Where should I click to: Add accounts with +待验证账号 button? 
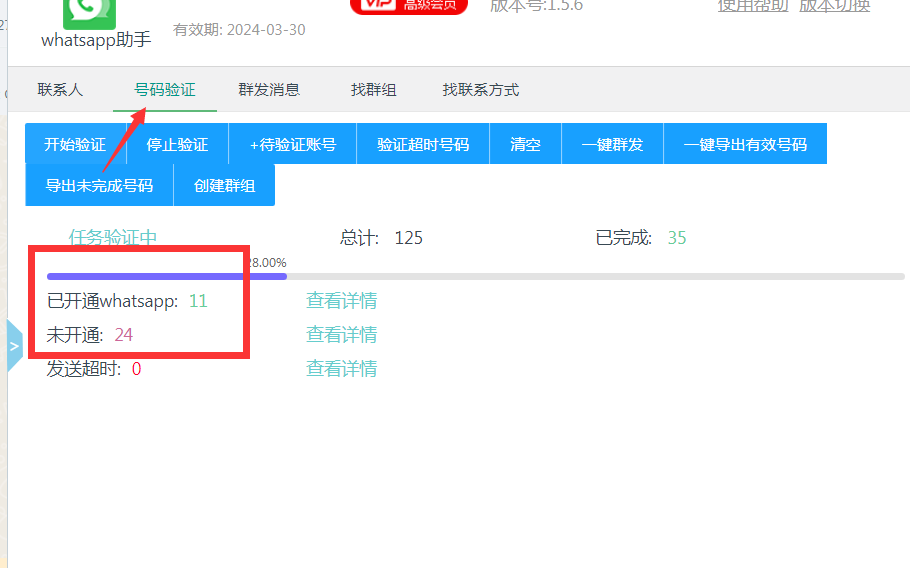click(x=292, y=144)
